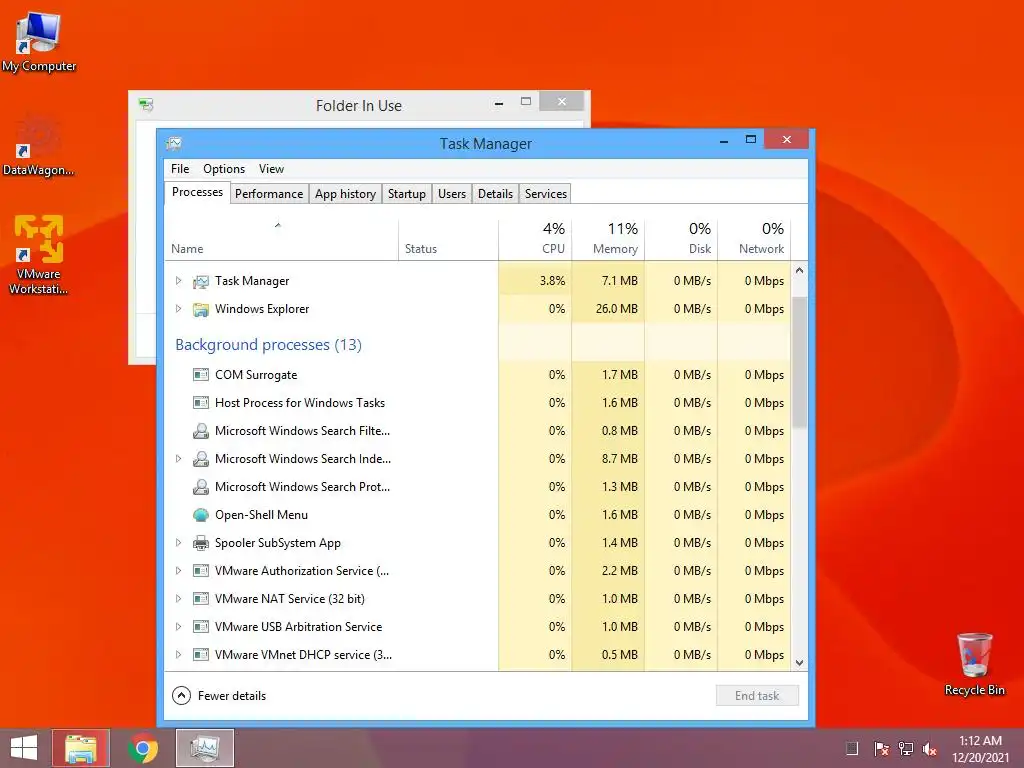The image size is (1024, 768).
Task: Expand the Task Manager process row
Action: coord(178,281)
